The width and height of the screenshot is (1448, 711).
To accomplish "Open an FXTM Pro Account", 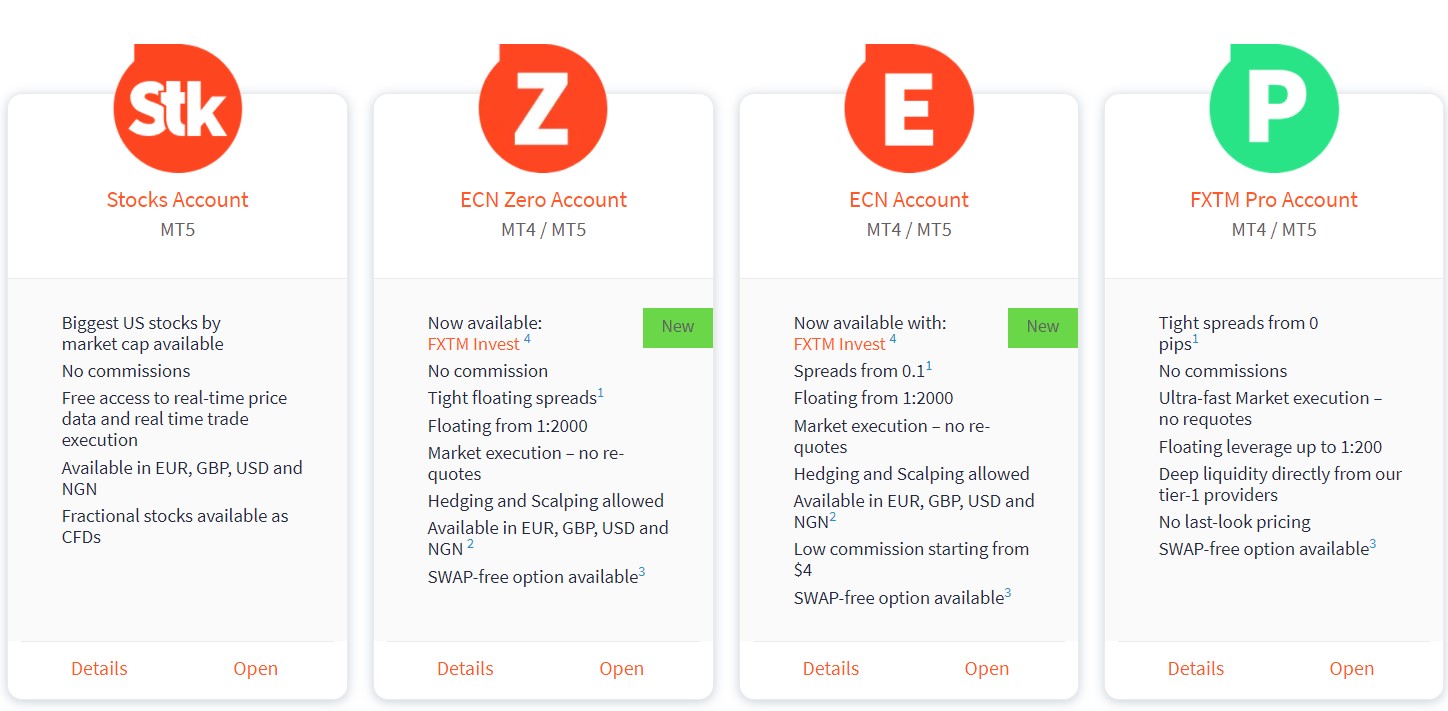I will click(1352, 669).
